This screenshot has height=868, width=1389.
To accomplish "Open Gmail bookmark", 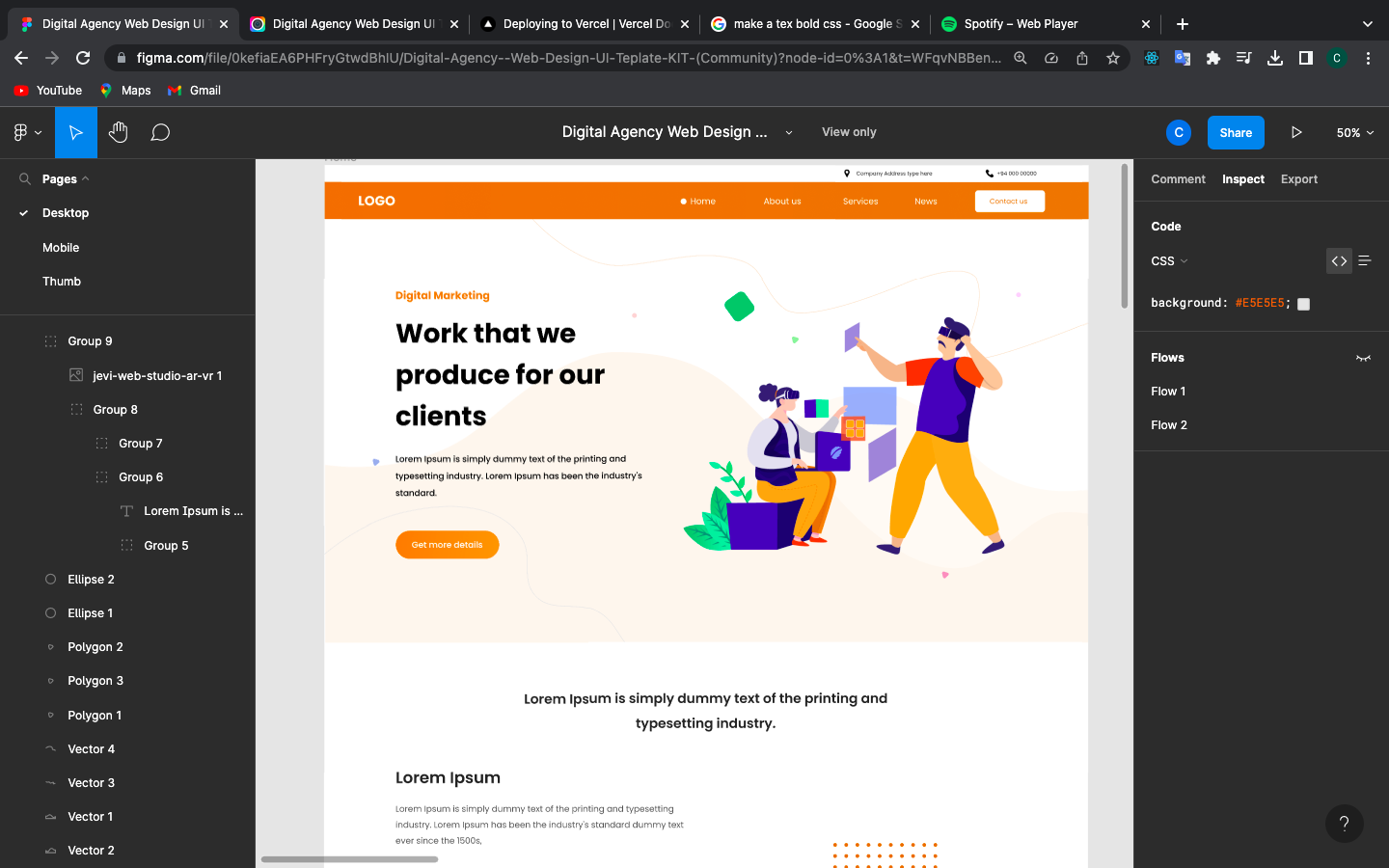I will click(x=194, y=91).
